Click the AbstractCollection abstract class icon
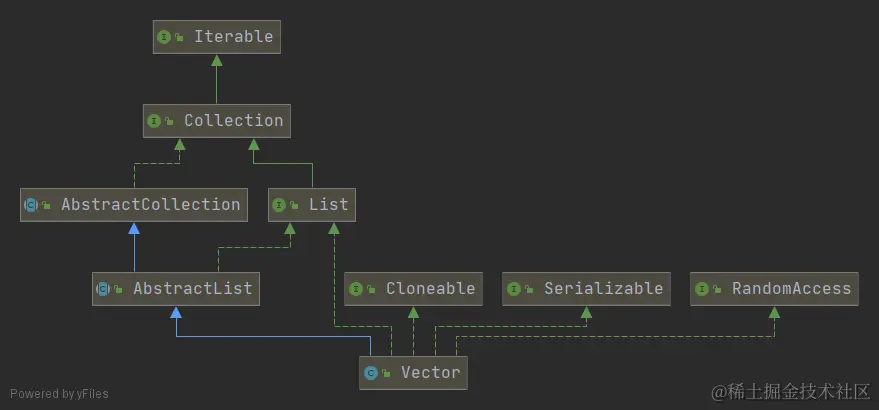This screenshot has height=410, width=879. (x=31, y=205)
